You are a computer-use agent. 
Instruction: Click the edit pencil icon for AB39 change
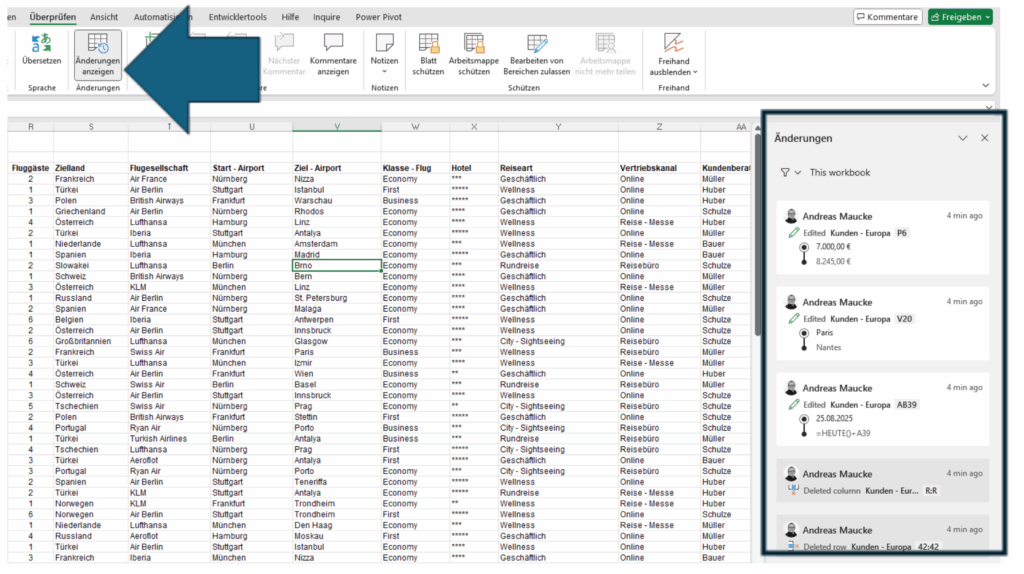pyautogui.click(x=793, y=404)
